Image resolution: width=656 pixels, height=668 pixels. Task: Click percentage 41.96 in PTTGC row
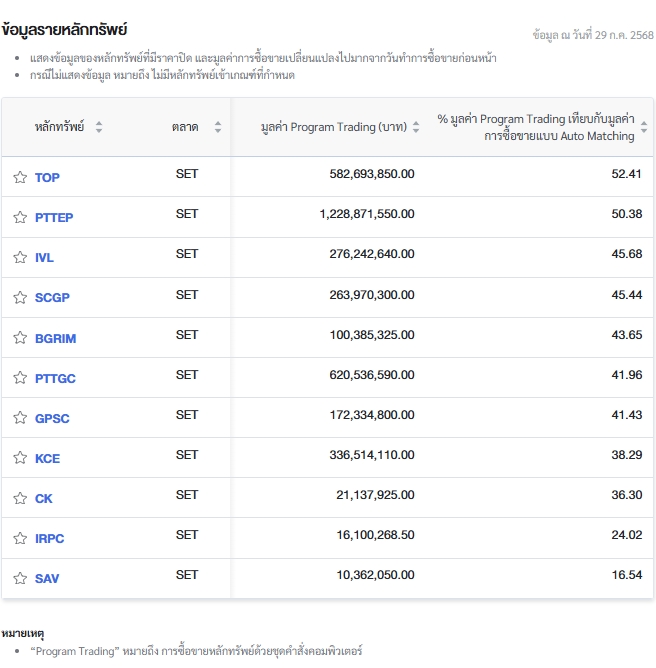(627, 375)
